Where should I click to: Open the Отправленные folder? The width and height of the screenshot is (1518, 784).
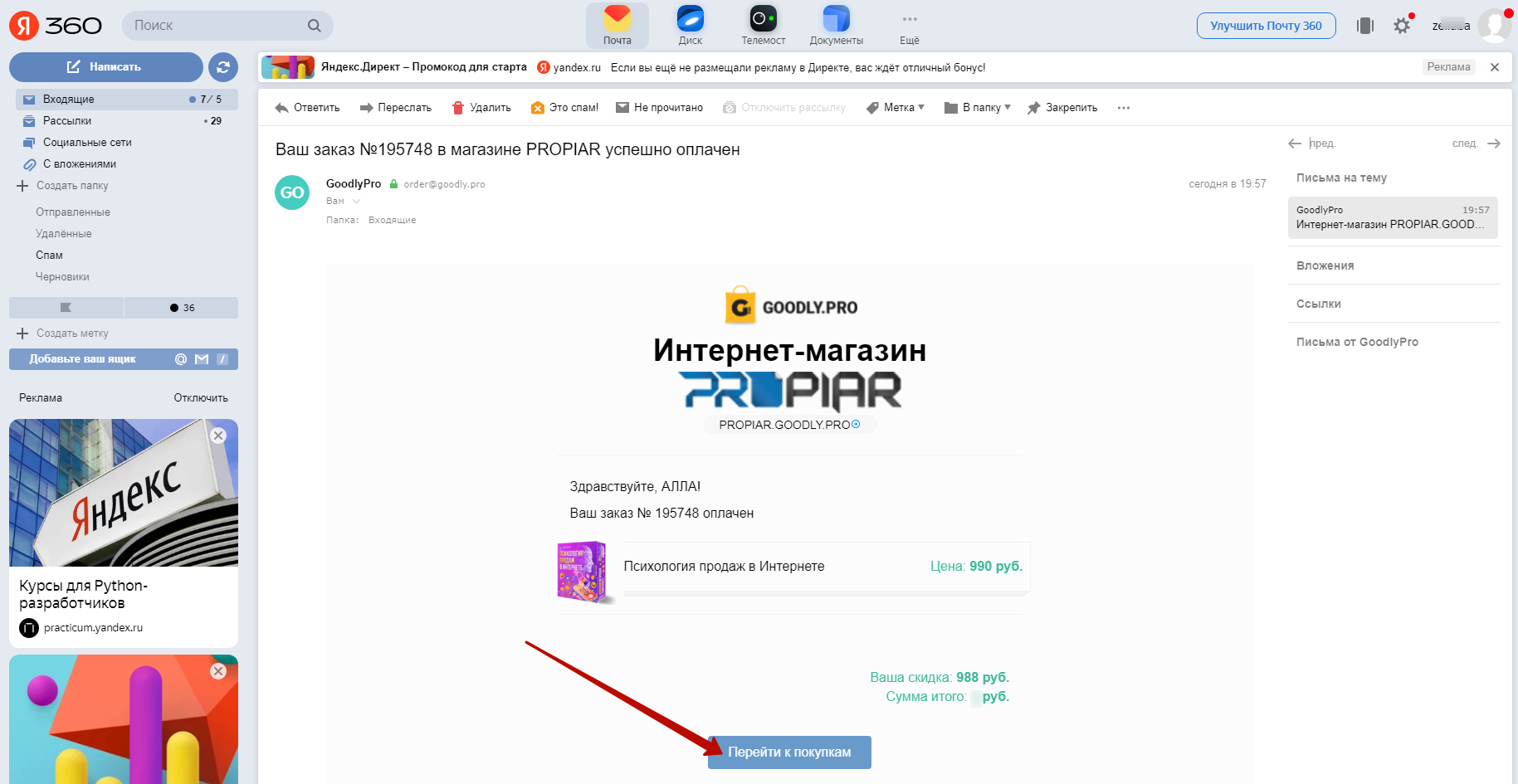click(x=73, y=212)
